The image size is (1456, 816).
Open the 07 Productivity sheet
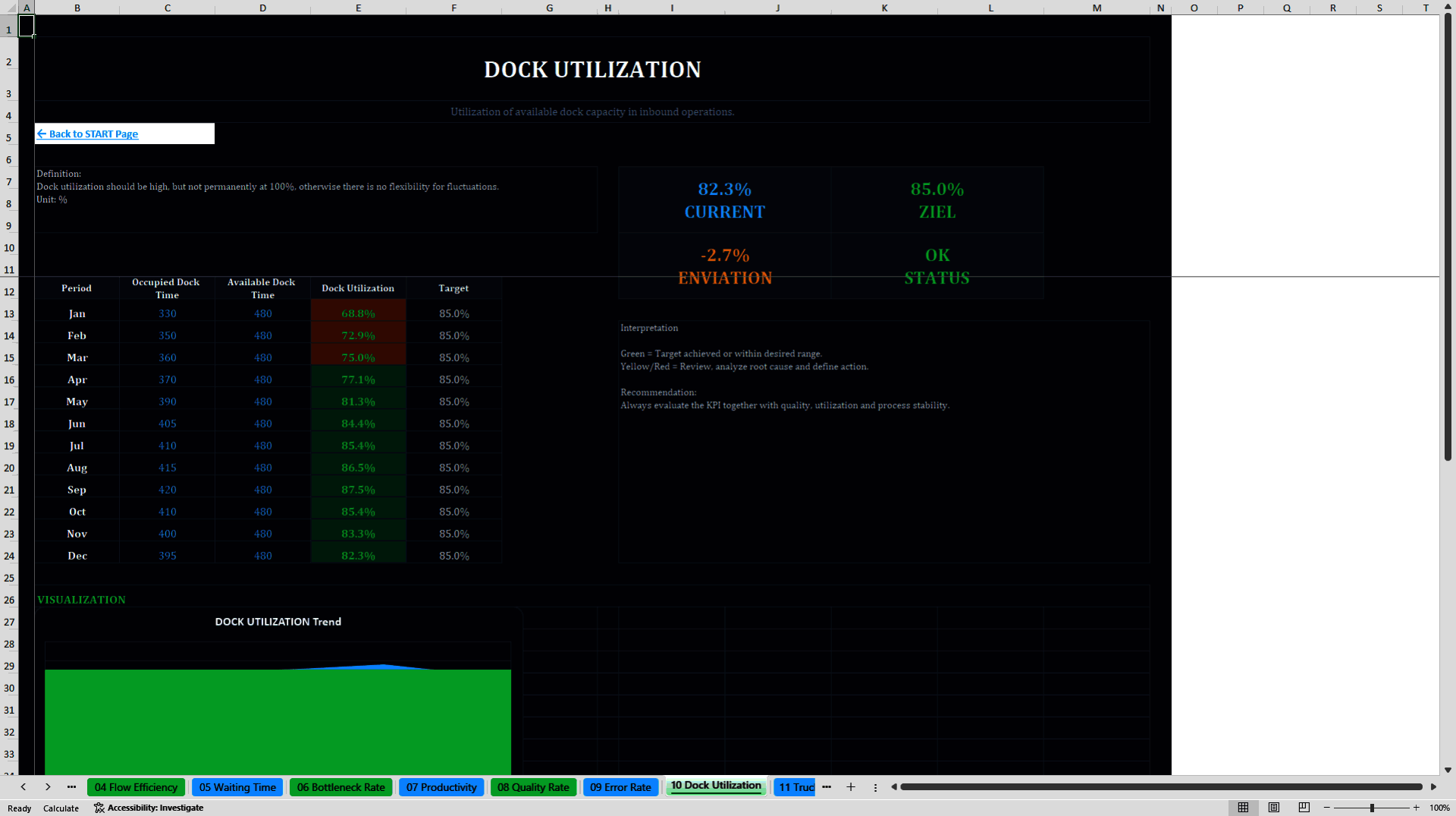pyautogui.click(x=441, y=787)
